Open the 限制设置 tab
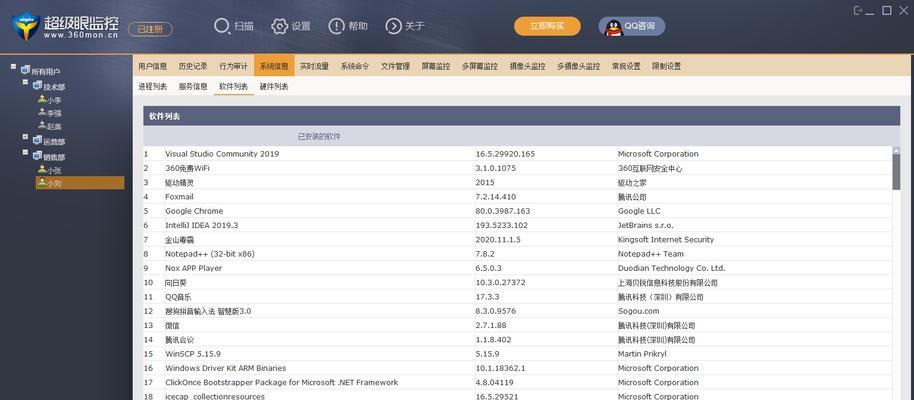This screenshot has height=400, width=914. click(x=666, y=66)
